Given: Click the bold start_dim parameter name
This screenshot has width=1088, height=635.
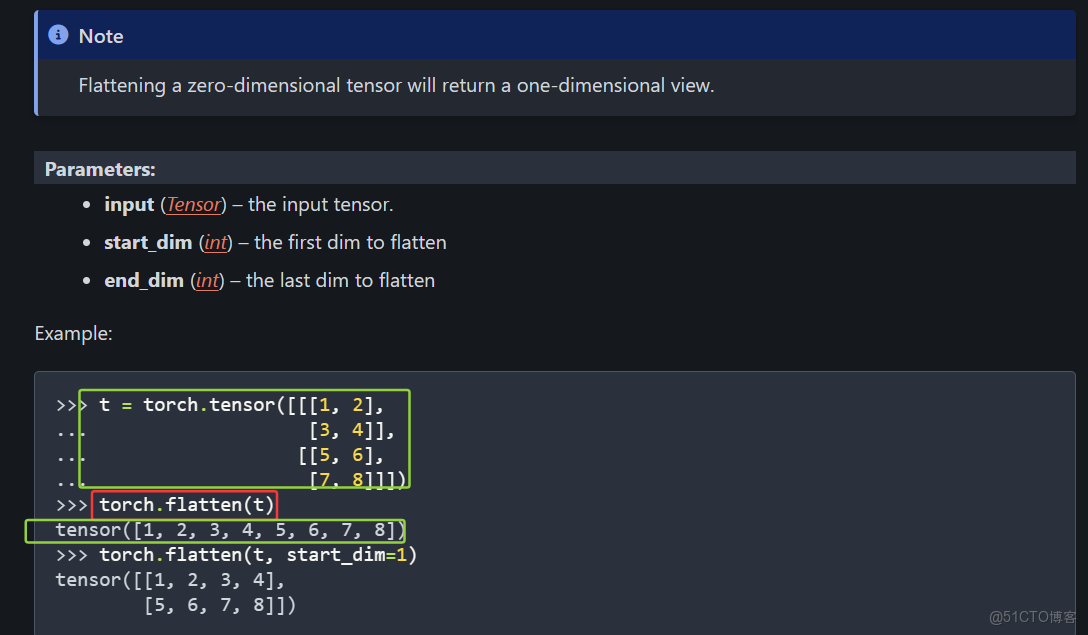Looking at the screenshot, I should coord(150,243).
